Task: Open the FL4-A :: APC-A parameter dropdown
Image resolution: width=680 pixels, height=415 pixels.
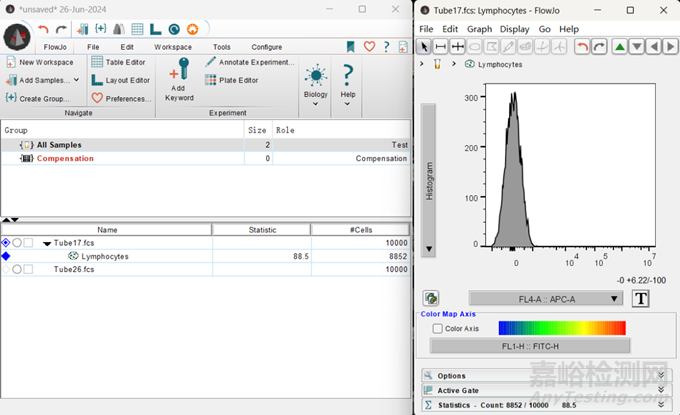Action: click(546, 298)
